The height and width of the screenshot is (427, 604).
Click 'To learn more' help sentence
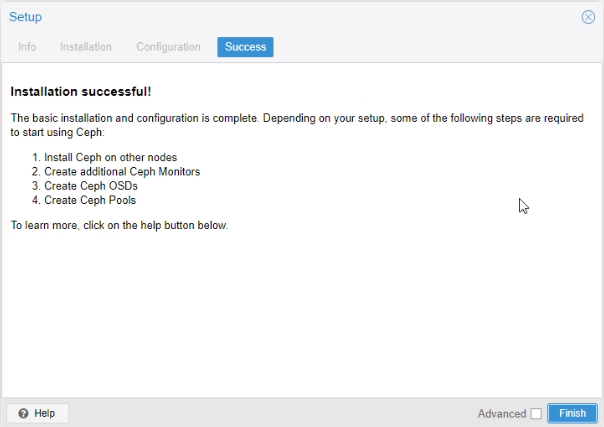pyautogui.click(x=119, y=225)
